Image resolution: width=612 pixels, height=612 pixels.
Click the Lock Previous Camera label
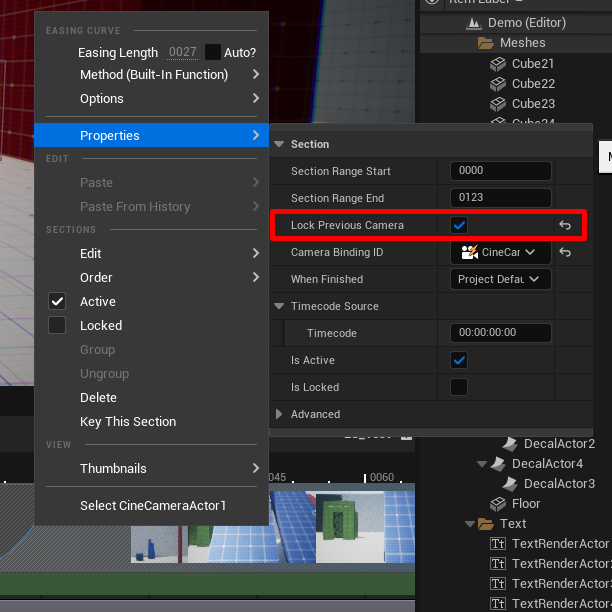tap(347, 225)
